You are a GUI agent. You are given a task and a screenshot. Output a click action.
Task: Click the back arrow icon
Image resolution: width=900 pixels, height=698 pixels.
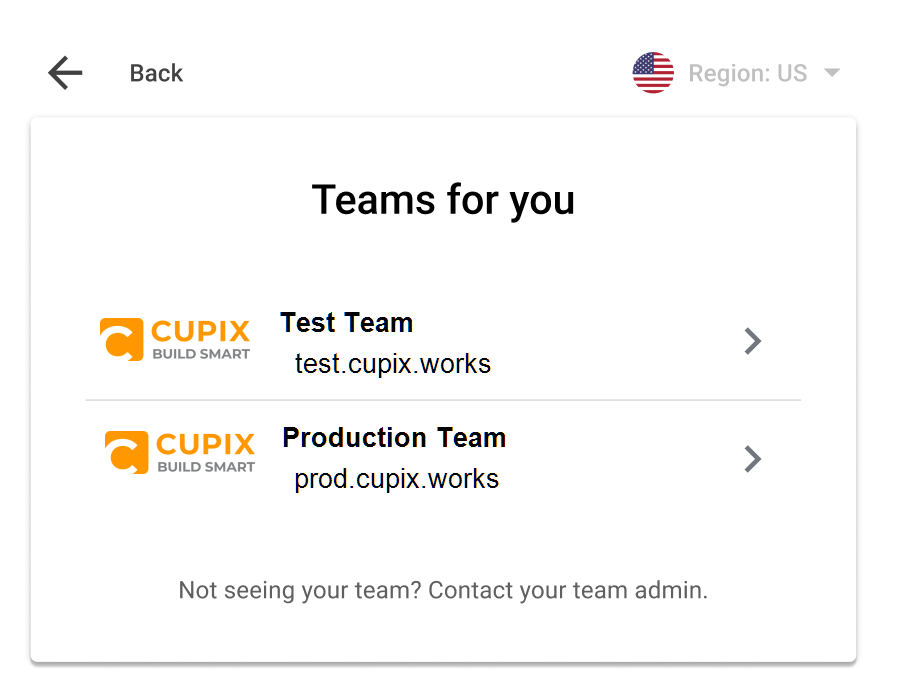click(65, 73)
